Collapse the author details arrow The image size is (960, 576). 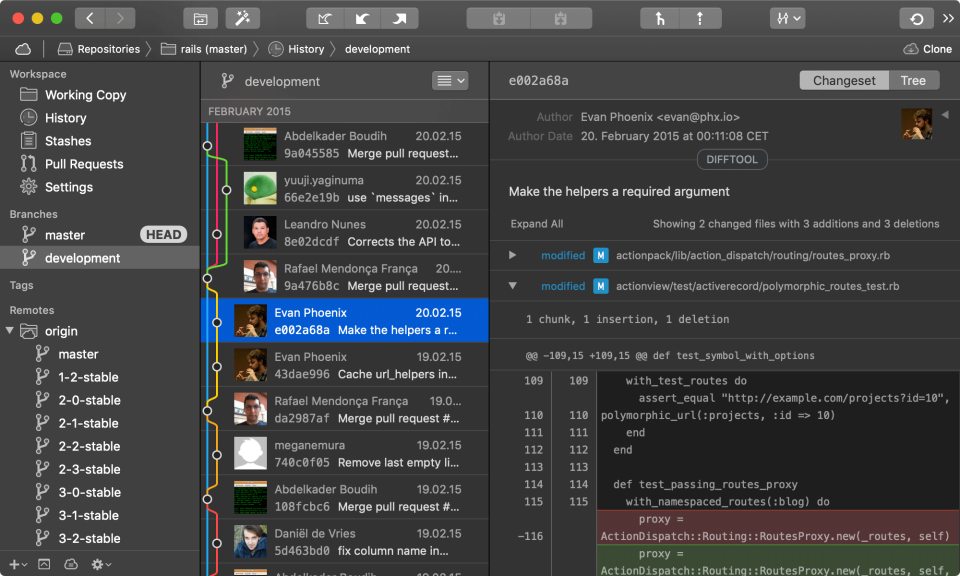coord(945,114)
